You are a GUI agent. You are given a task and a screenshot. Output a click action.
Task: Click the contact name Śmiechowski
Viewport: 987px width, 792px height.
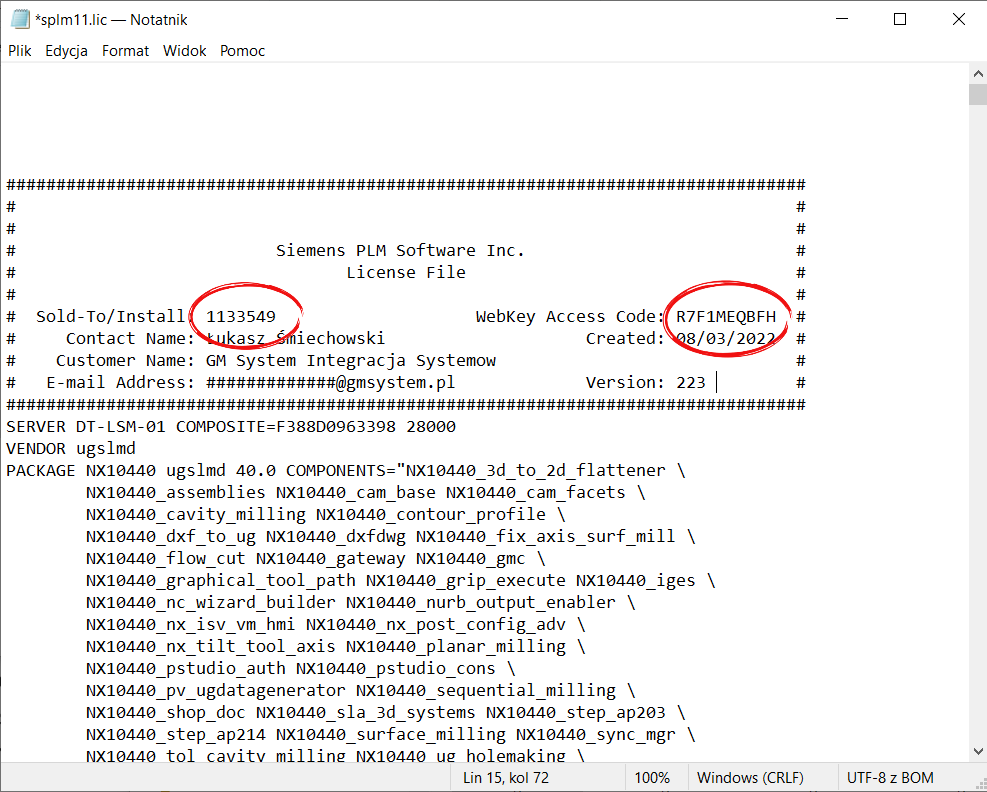click(330, 339)
